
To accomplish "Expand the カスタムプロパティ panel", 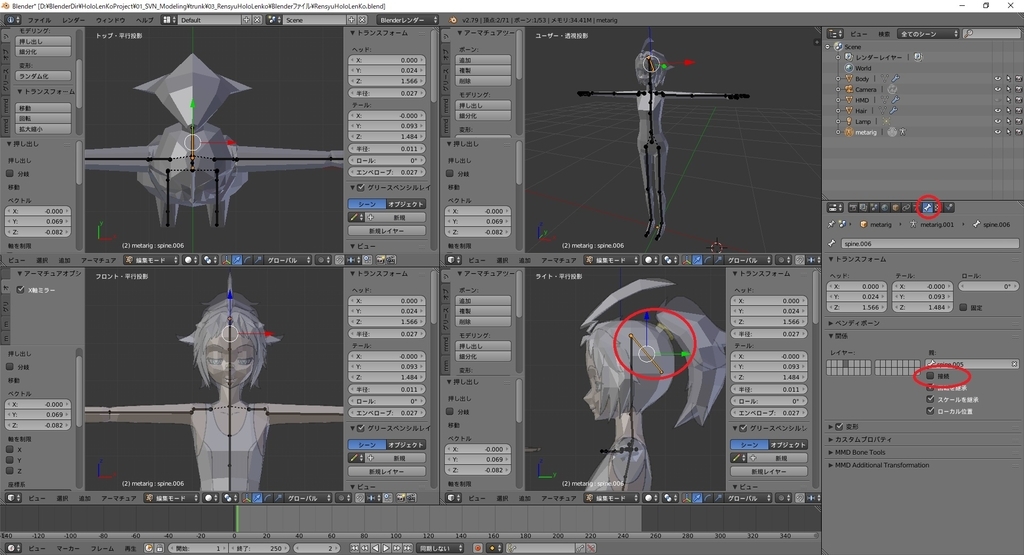I will (860, 439).
